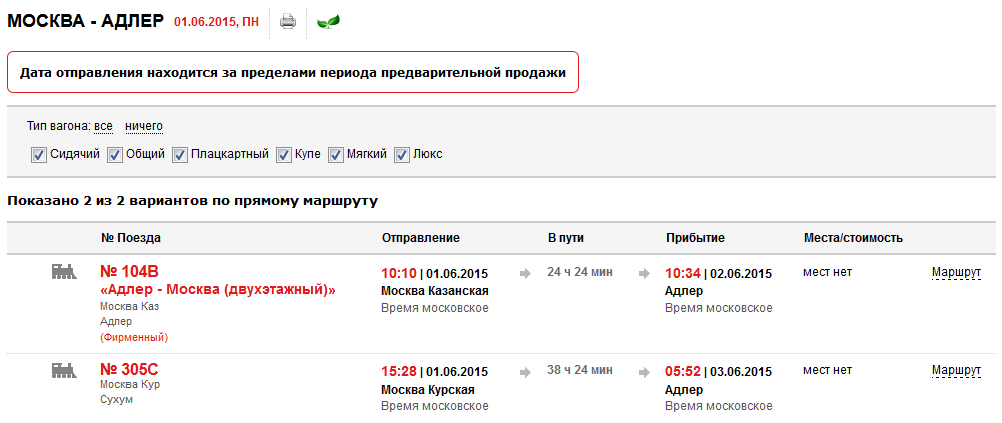This screenshot has width=1002, height=423.
Task: Click arrow icon before 38 ч 24 мин
Action: (x=525, y=371)
